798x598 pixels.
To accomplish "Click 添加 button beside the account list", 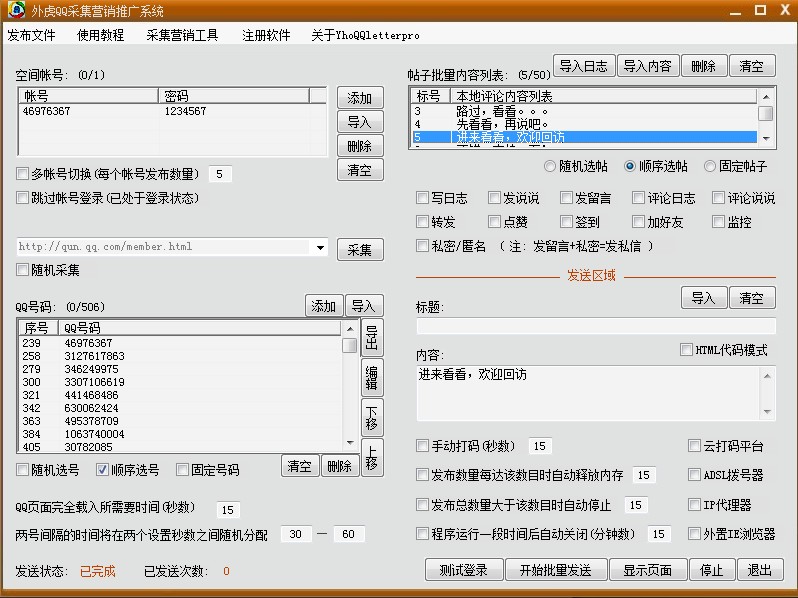I will coord(360,98).
